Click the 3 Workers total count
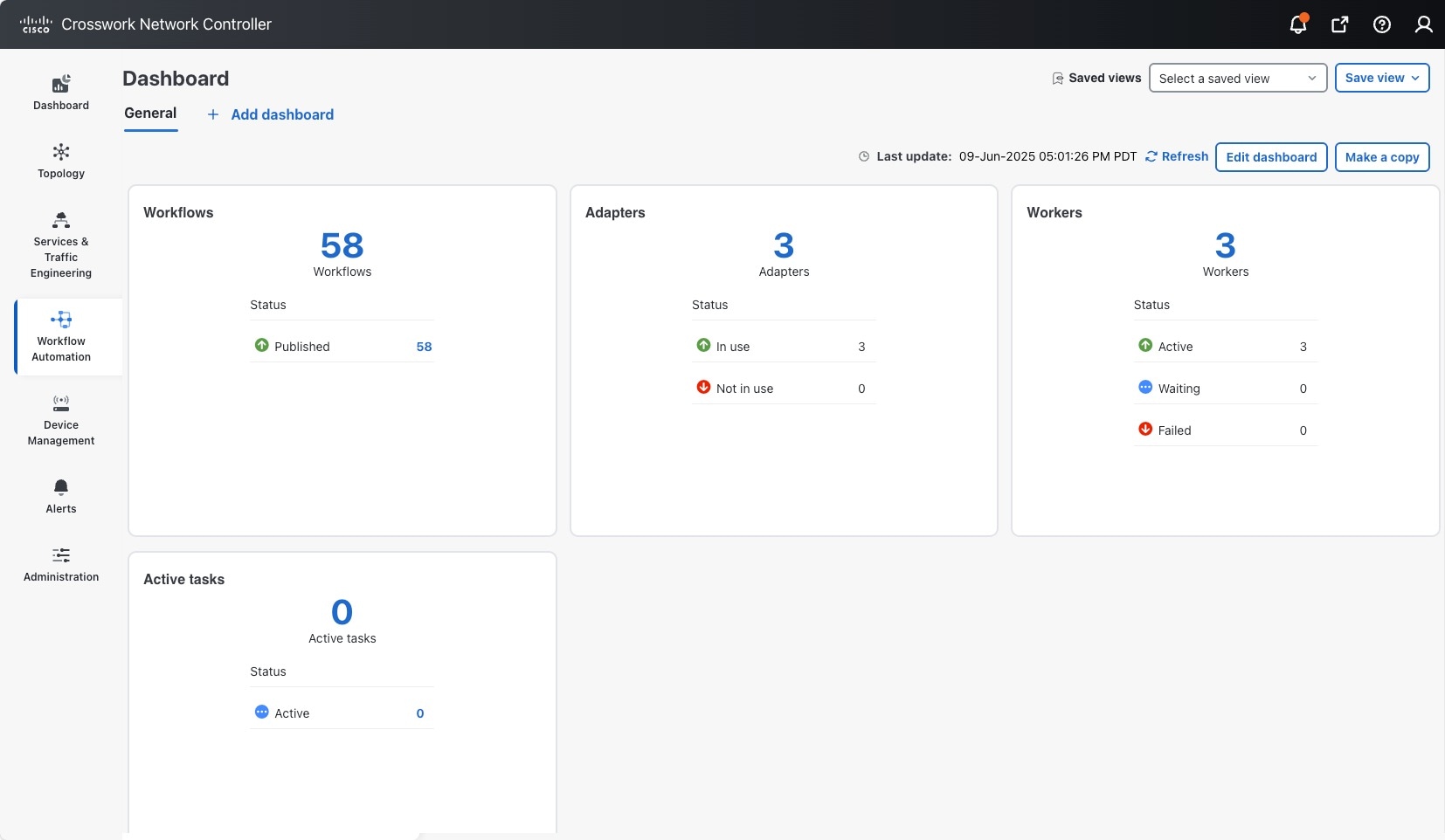 1226,245
